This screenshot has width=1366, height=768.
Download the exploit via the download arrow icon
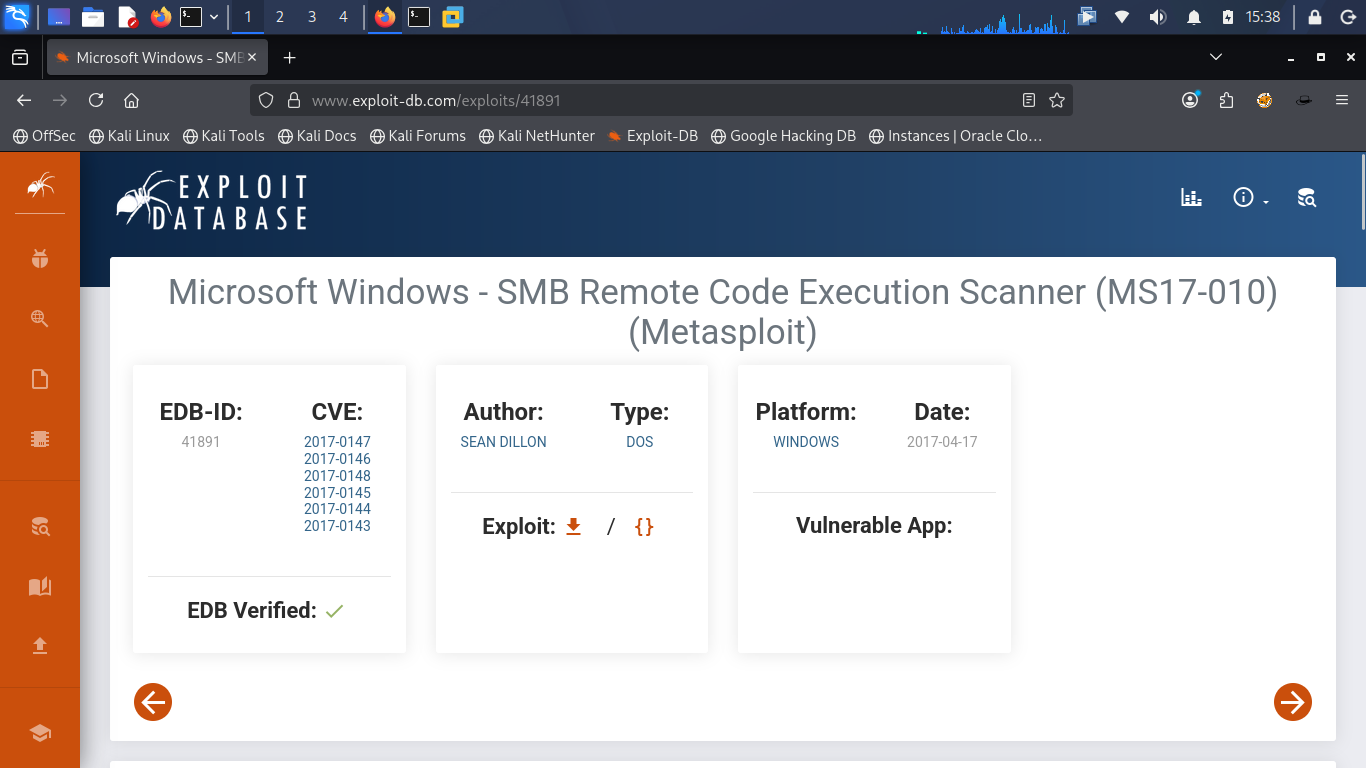coord(573,526)
